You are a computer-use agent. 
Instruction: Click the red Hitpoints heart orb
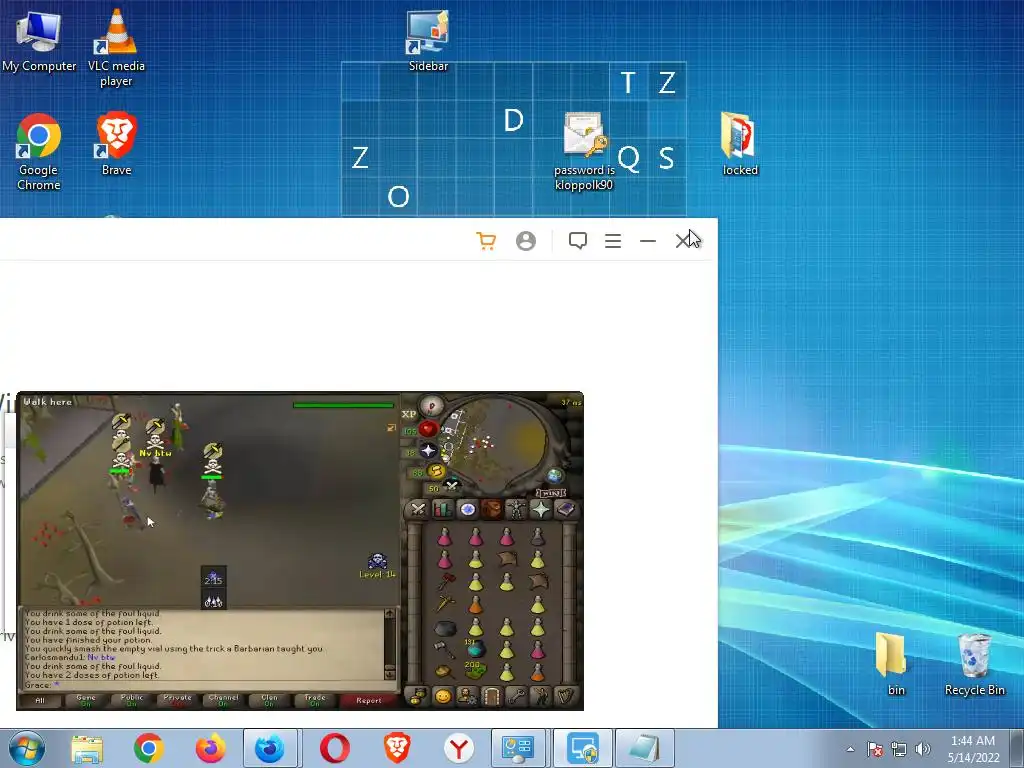428,429
